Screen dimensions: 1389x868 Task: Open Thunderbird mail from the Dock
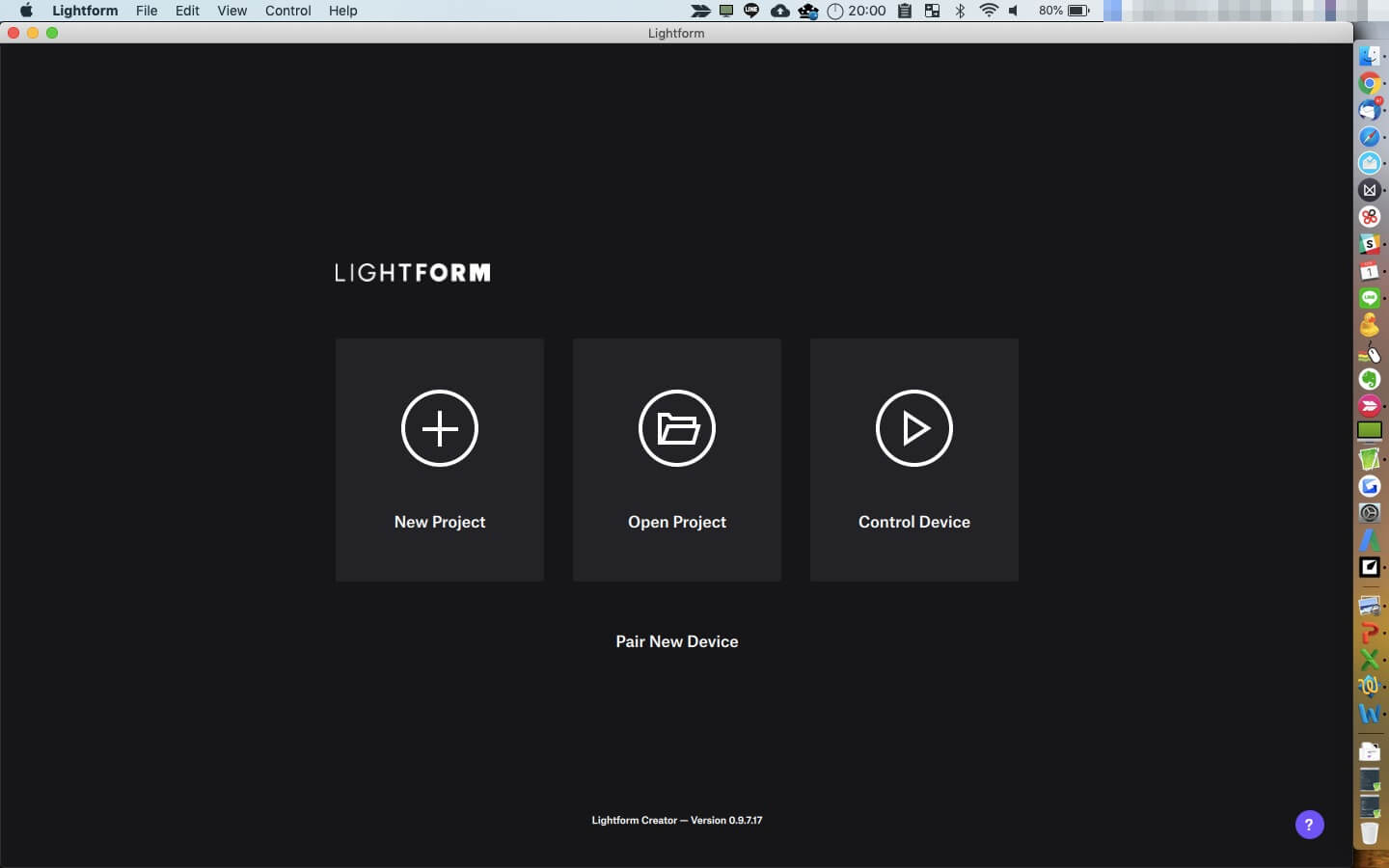[1370, 110]
